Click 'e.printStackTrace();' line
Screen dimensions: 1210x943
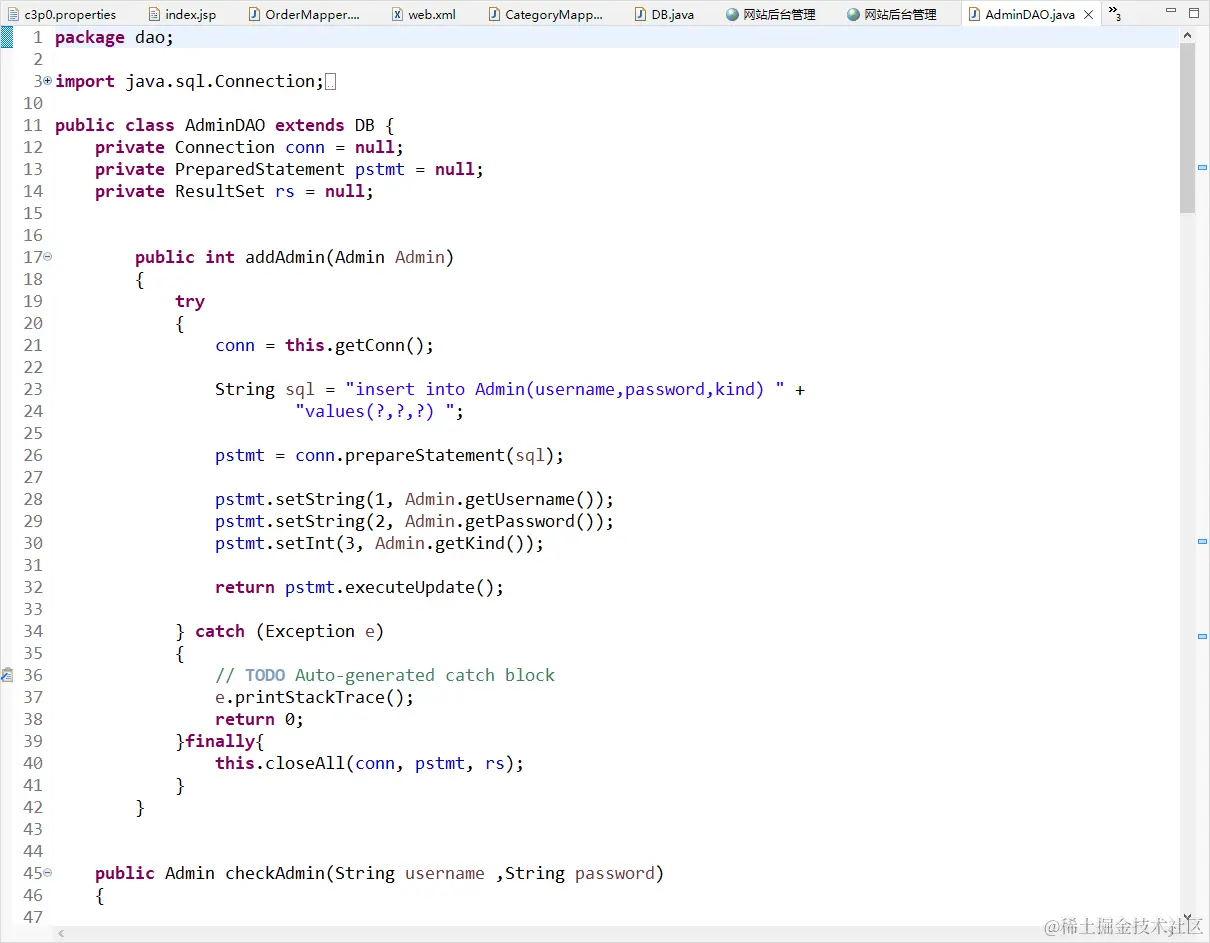coord(315,698)
